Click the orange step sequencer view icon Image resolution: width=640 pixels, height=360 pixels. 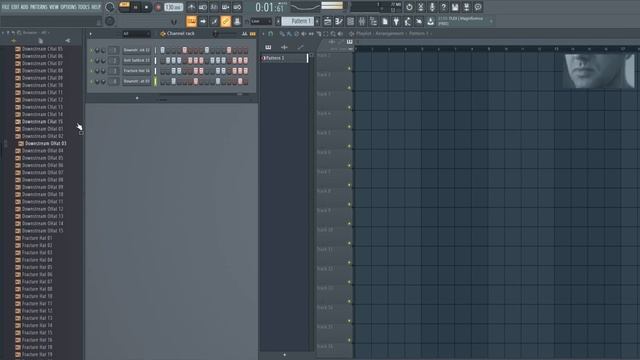pos(253,34)
